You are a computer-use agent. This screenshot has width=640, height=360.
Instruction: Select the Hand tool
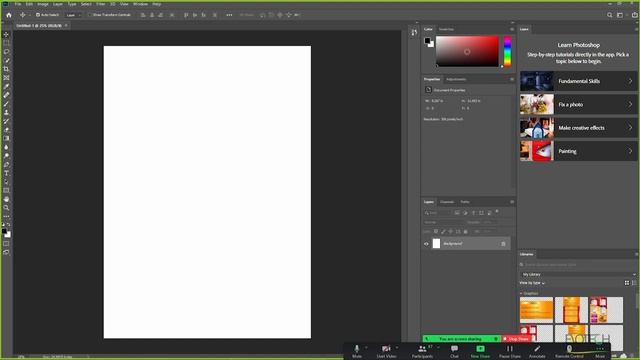(6, 199)
